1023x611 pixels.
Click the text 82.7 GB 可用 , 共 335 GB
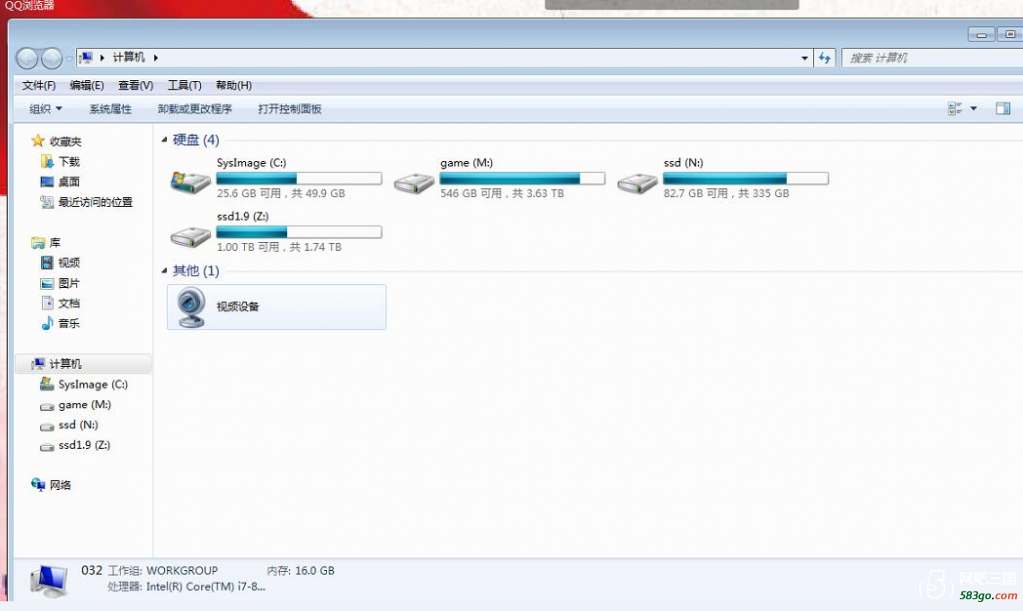pyautogui.click(x=726, y=194)
